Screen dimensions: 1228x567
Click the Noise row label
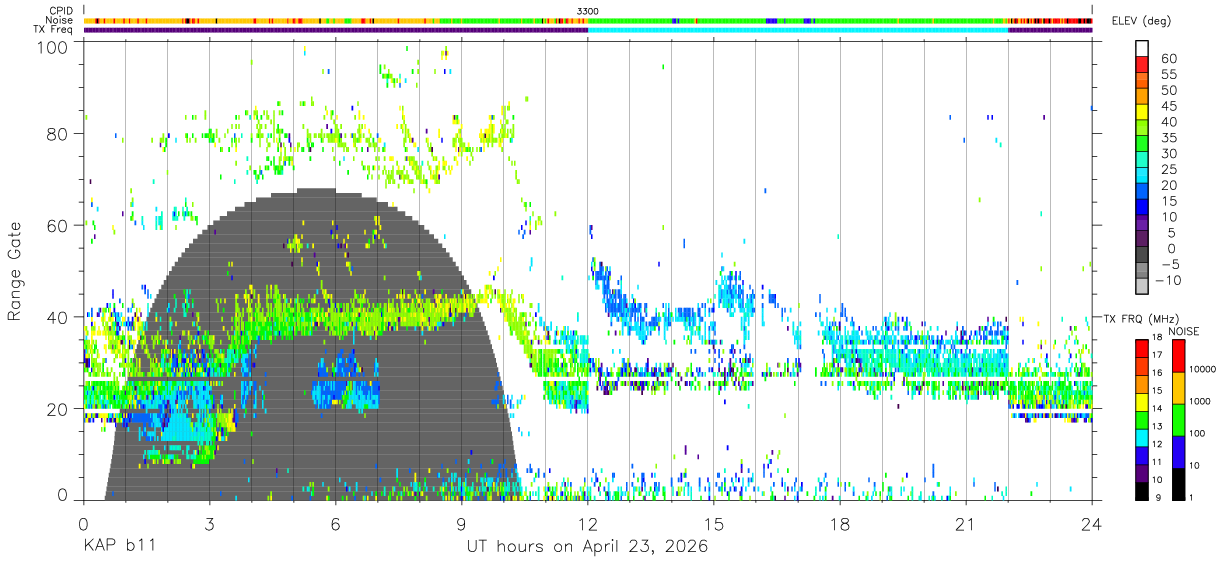point(60,20)
